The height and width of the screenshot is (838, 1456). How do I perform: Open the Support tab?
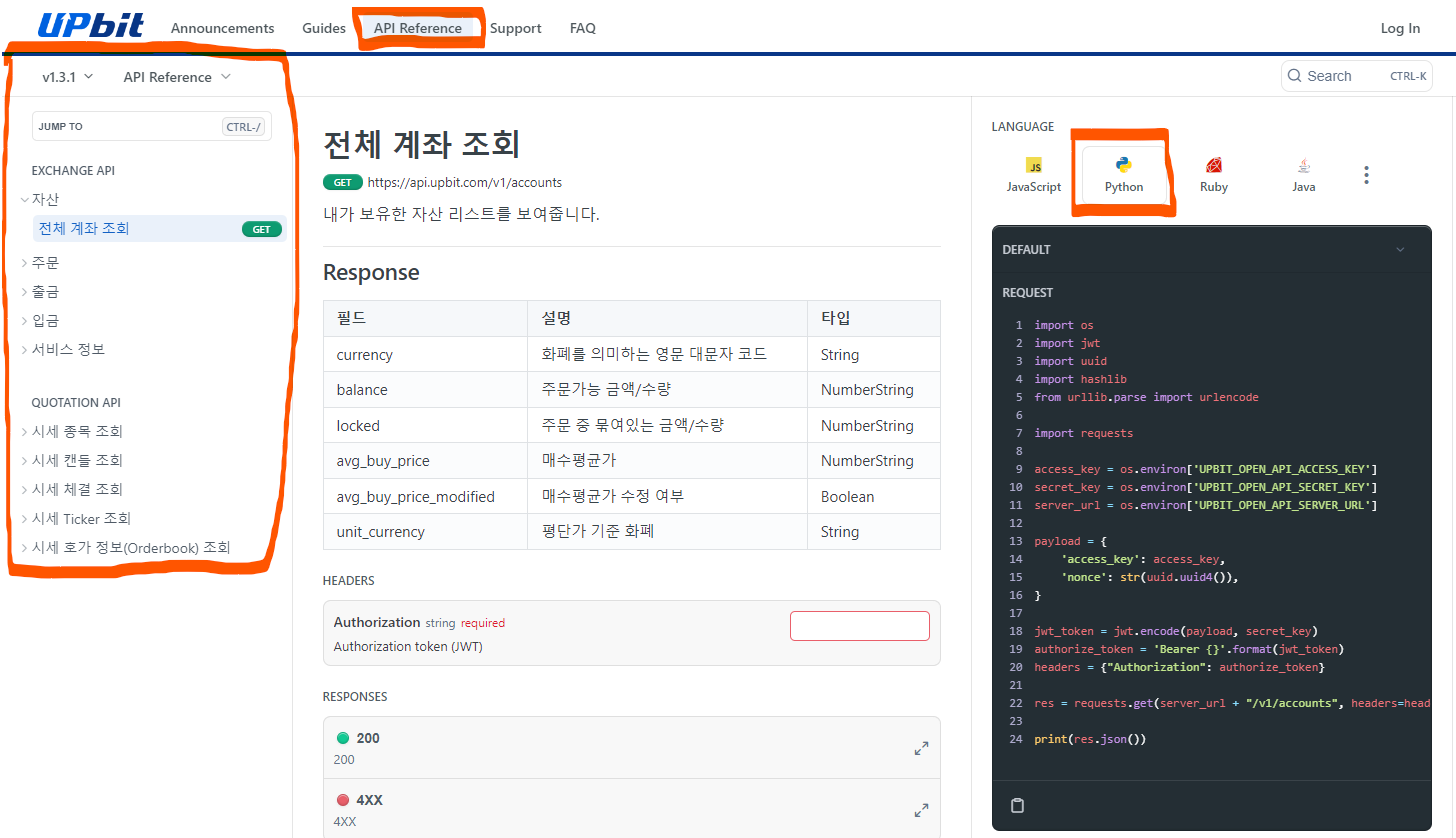(516, 28)
